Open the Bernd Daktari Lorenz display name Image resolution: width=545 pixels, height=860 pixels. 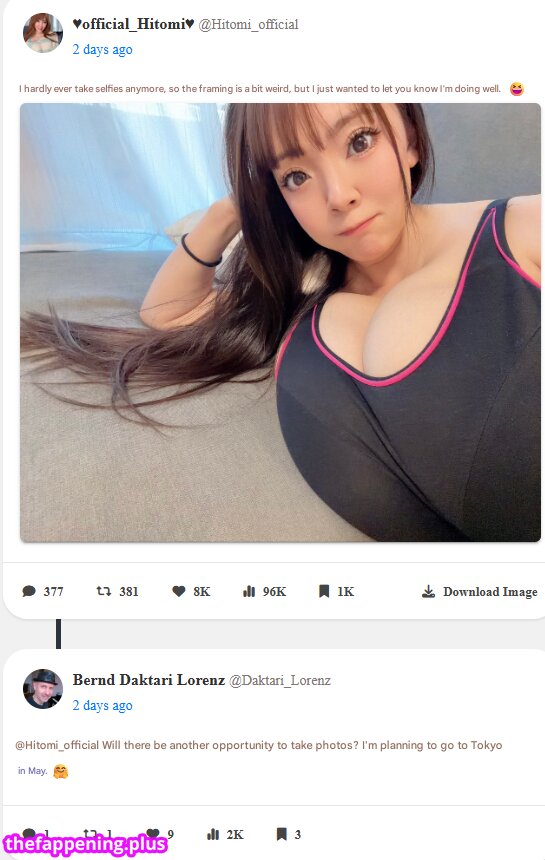(149, 680)
